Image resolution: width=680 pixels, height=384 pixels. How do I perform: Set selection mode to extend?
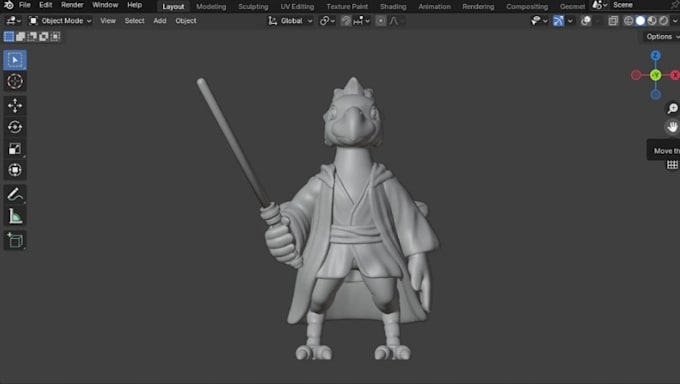[20, 36]
